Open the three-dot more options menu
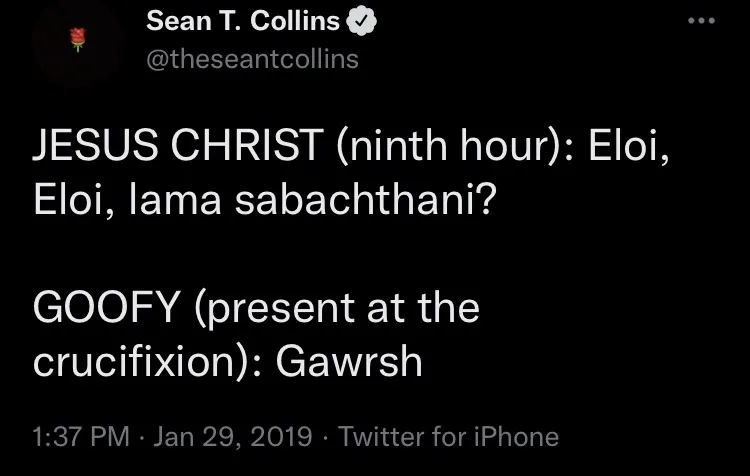Viewport: 750px width, 476px height. click(x=703, y=22)
